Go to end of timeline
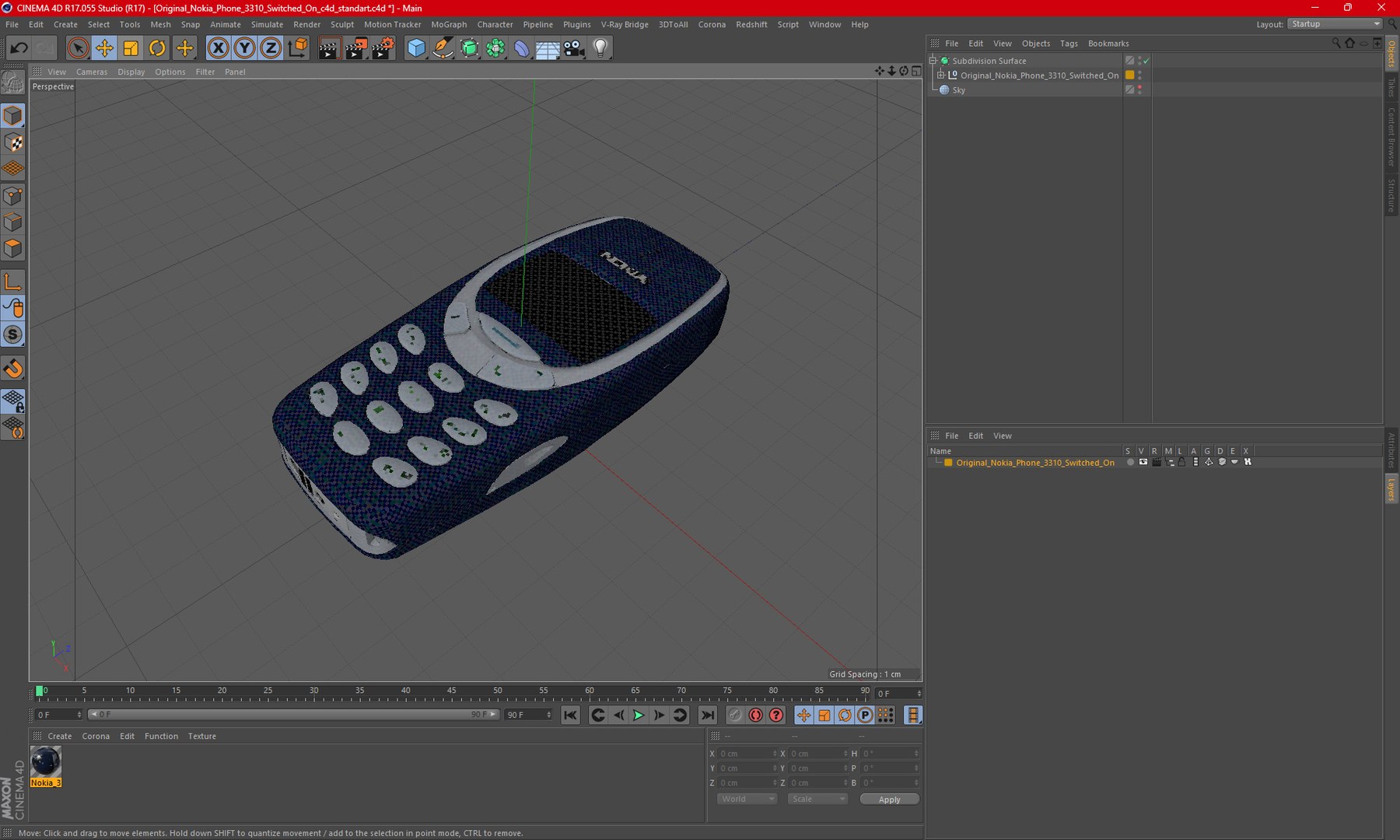The width and height of the screenshot is (1400, 840). 707,716
